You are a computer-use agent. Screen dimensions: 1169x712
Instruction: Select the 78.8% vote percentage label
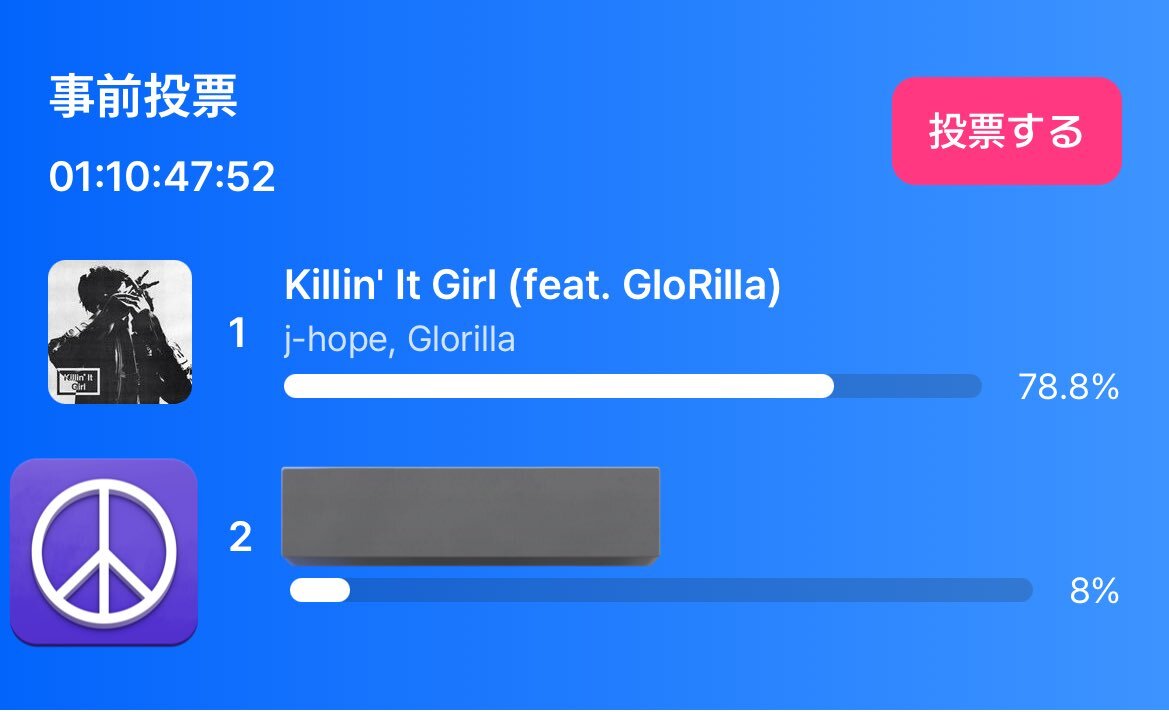click(1068, 387)
